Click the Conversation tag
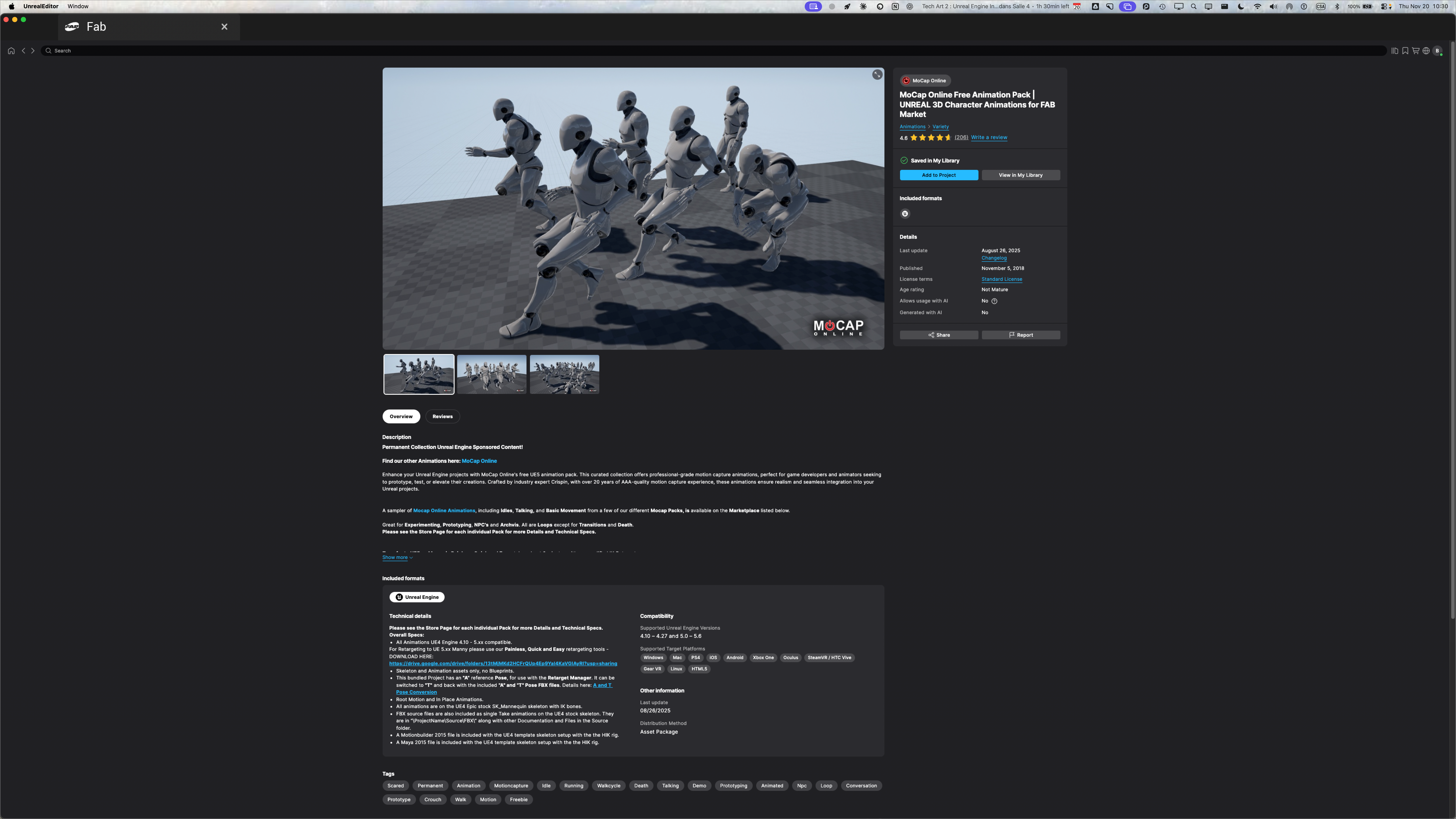 (x=861, y=786)
